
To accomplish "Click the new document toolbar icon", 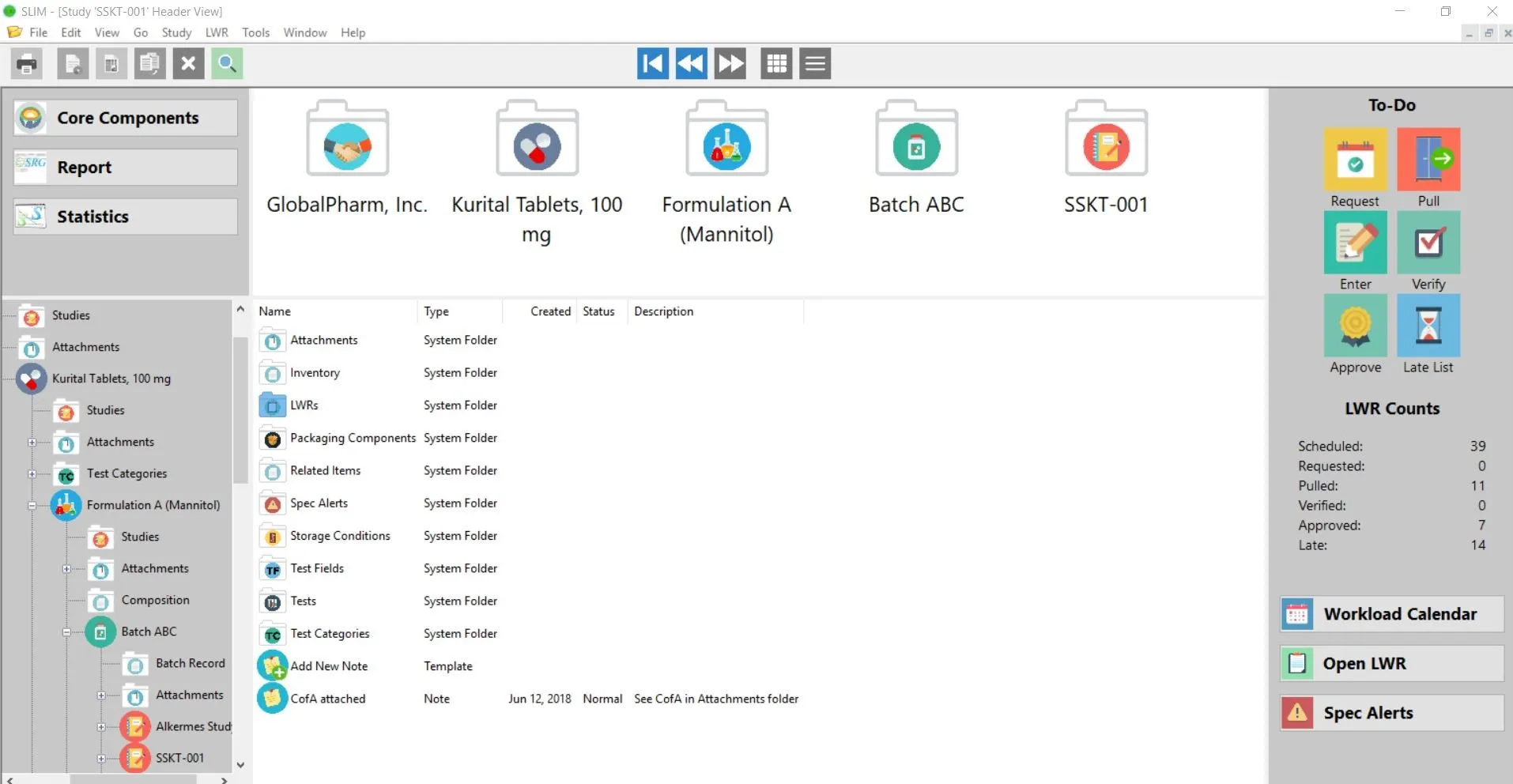I will tap(73, 64).
